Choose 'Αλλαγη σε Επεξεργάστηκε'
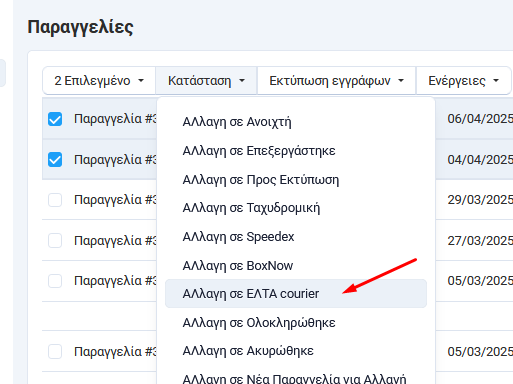 [296, 151]
